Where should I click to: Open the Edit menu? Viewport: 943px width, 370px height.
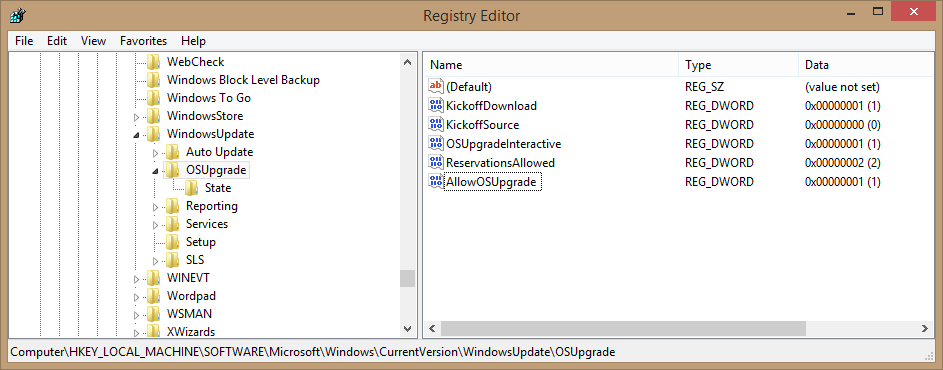[x=57, y=41]
